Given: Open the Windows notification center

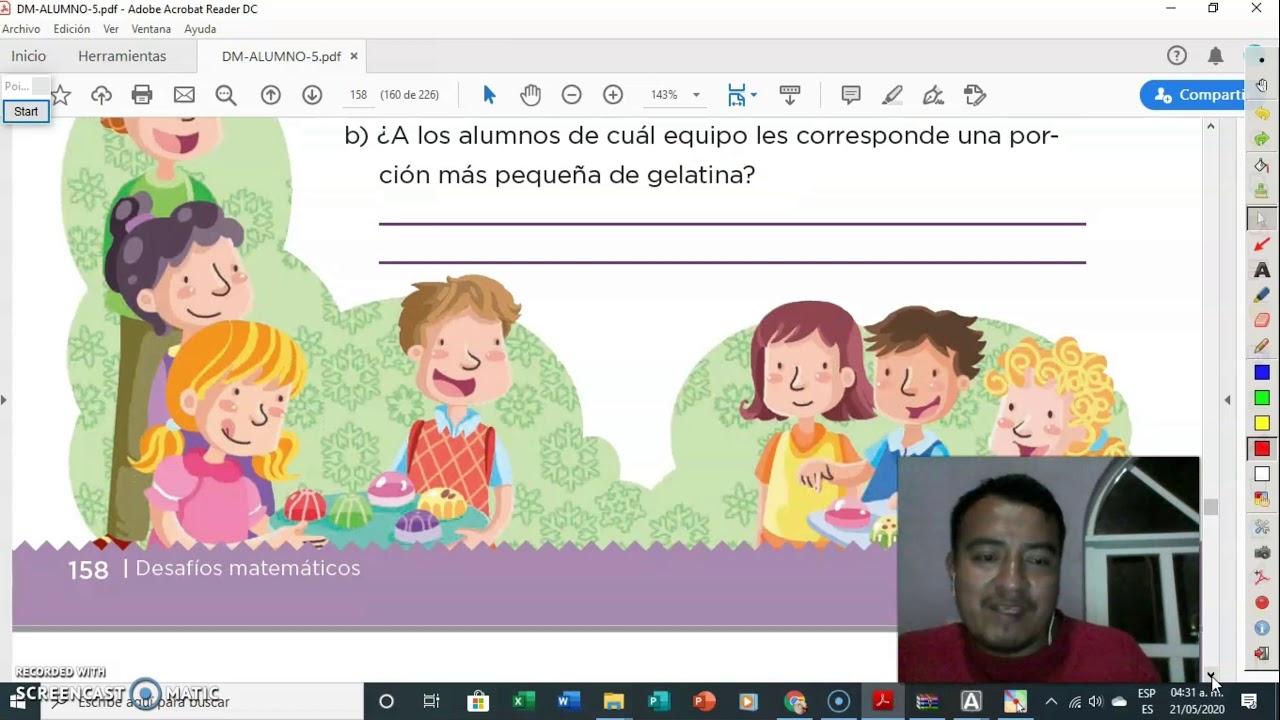Looking at the screenshot, I should pyautogui.click(x=1249, y=701).
